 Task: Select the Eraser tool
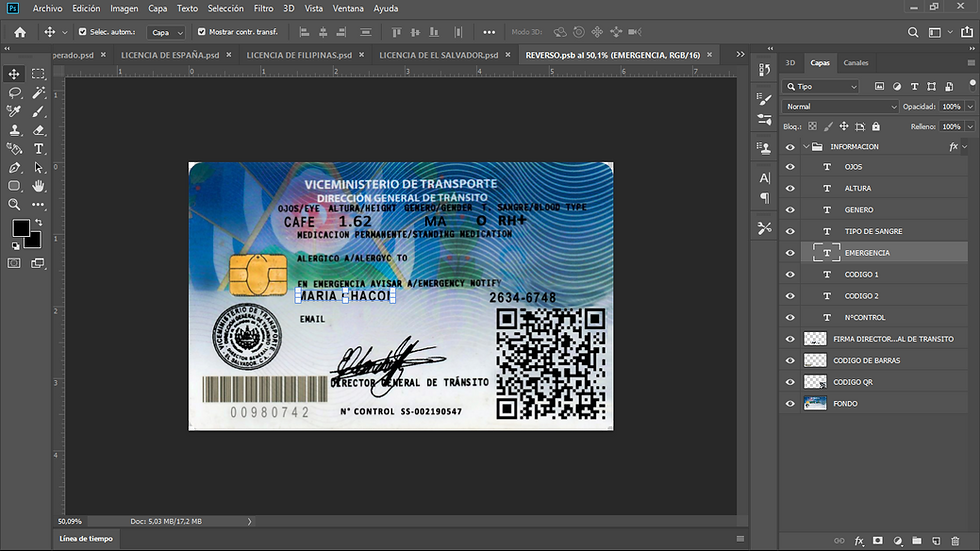tap(38, 130)
